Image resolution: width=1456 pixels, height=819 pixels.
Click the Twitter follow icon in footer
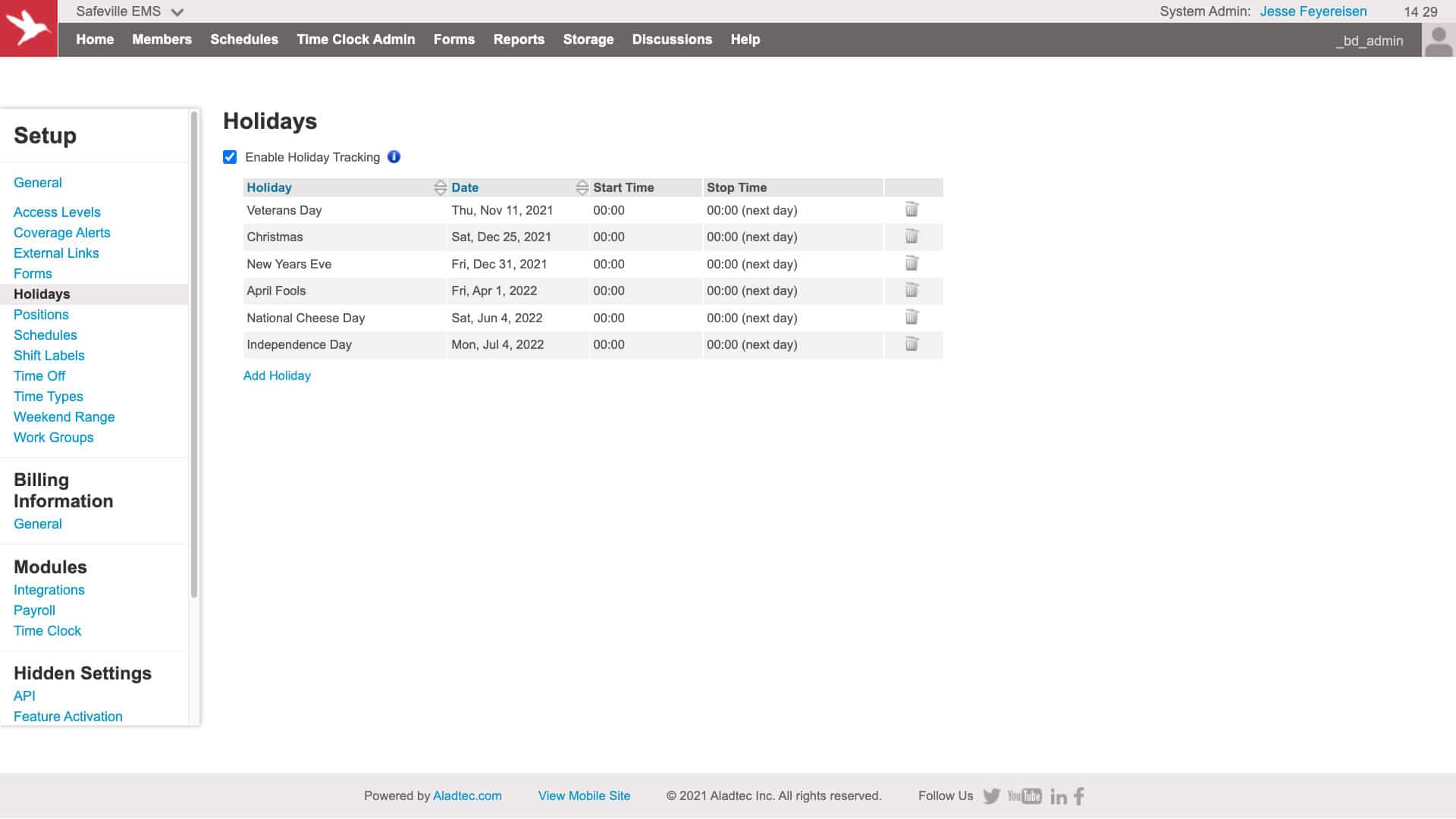tap(992, 795)
